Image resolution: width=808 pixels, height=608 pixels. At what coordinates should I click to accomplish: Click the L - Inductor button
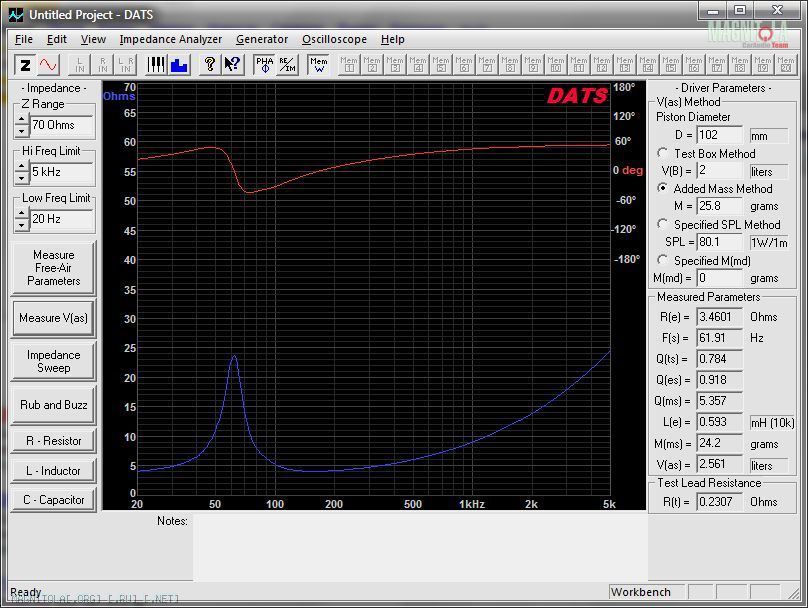pyautogui.click(x=54, y=471)
